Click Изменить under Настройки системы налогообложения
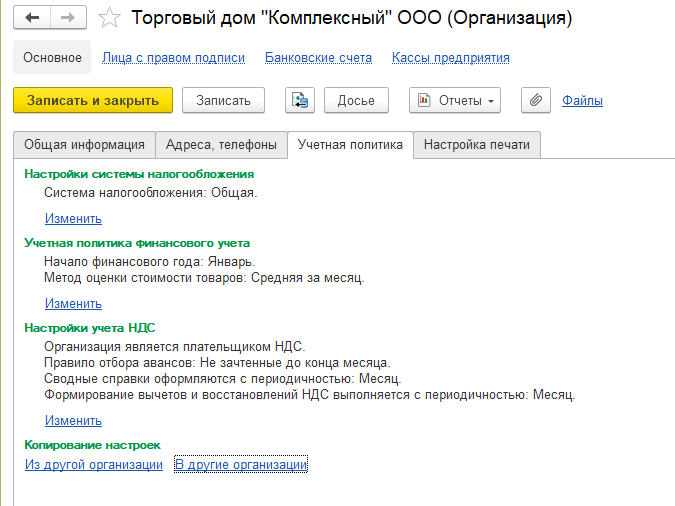This screenshot has height=506, width=675. click(74, 218)
